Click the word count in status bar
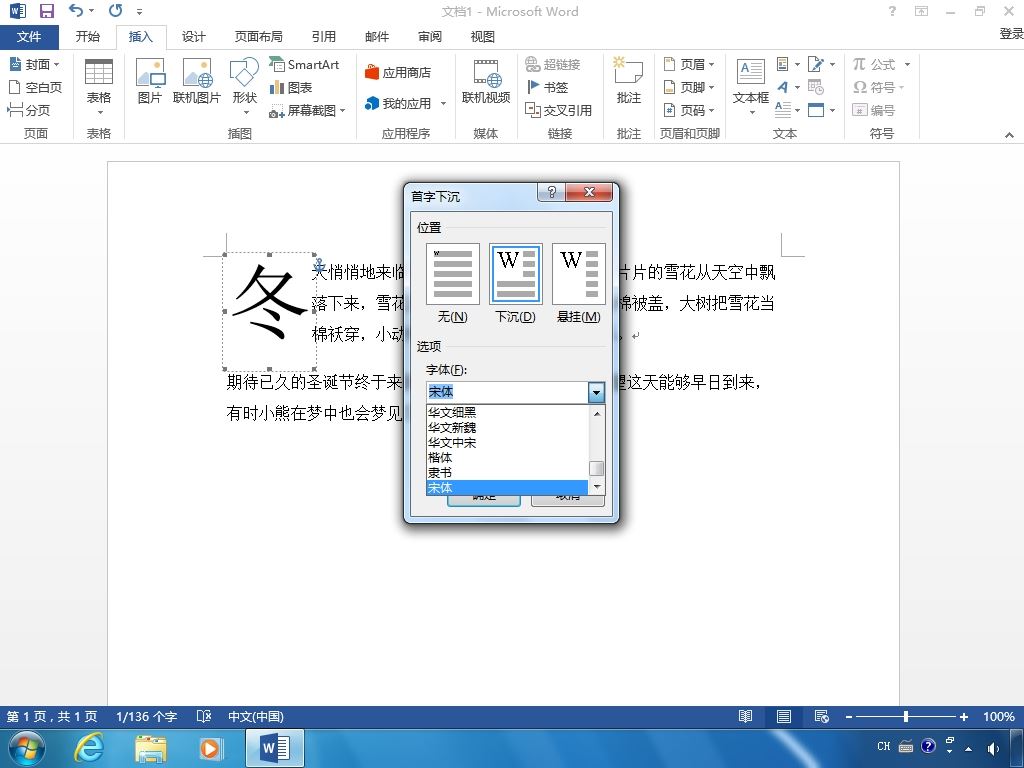 (146, 716)
